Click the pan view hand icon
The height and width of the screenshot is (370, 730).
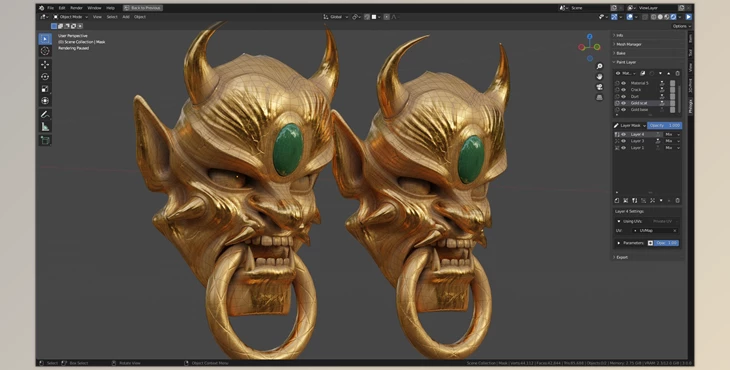coord(599,77)
